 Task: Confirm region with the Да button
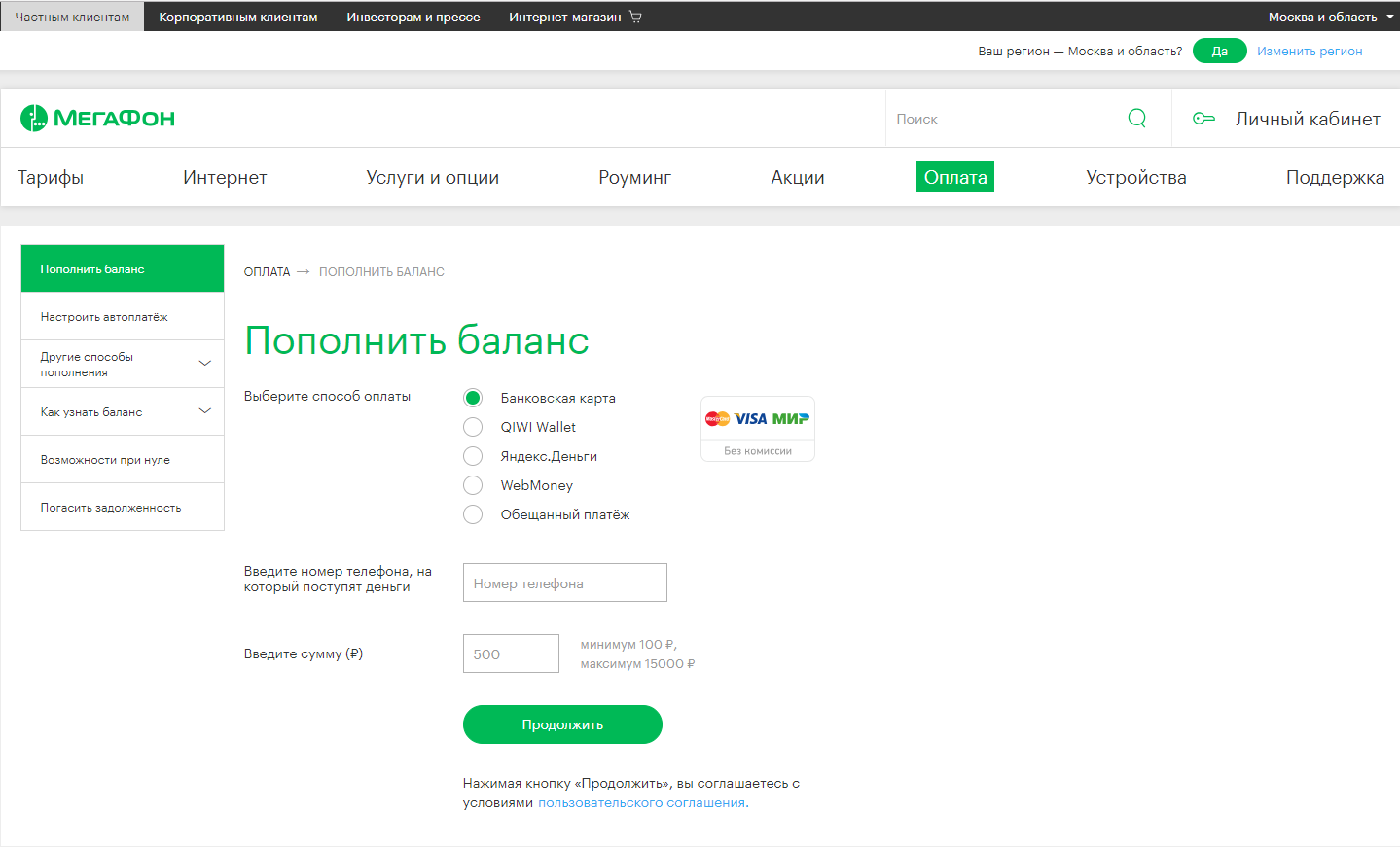1219,51
